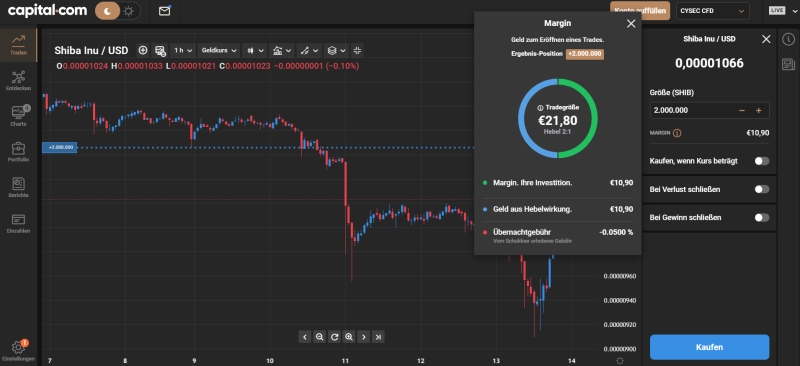Click Konto auffüllen button
Viewport: 800px width, 366px height.
[x=640, y=10]
